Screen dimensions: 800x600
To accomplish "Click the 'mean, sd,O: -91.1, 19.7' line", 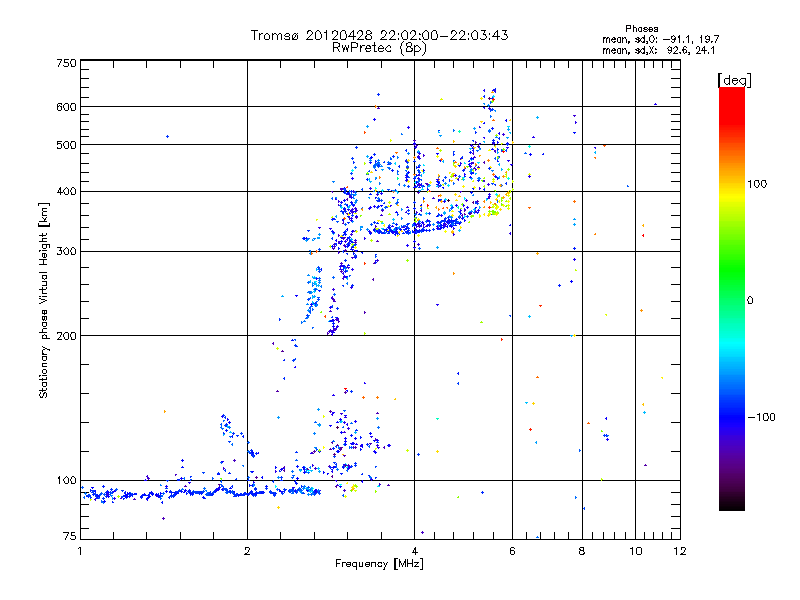I will pyautogui.click(x=661, y=39).
